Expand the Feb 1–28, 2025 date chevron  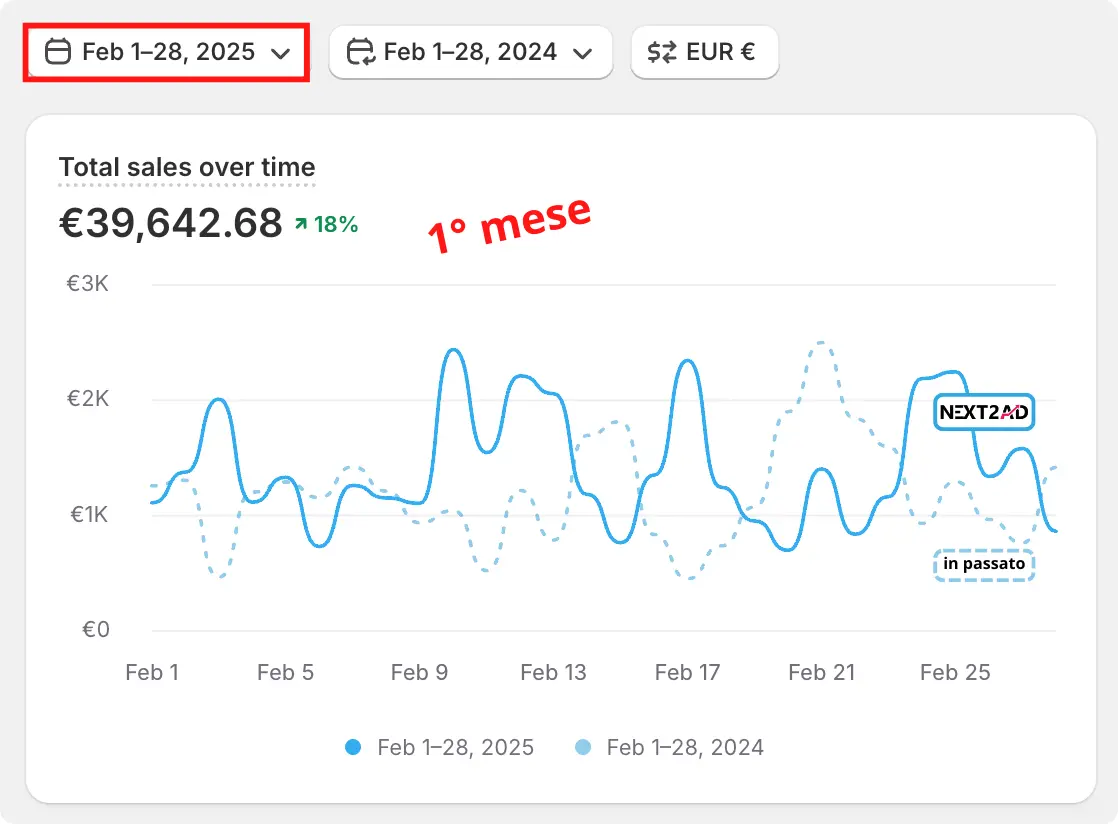(281, 53)
